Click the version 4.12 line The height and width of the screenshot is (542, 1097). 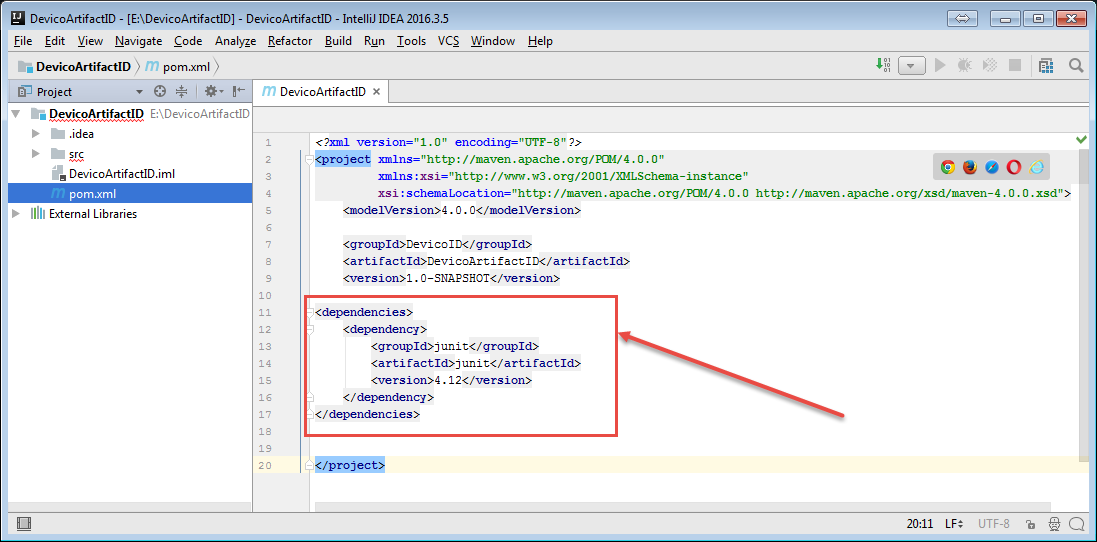click(x=451, y=380)
